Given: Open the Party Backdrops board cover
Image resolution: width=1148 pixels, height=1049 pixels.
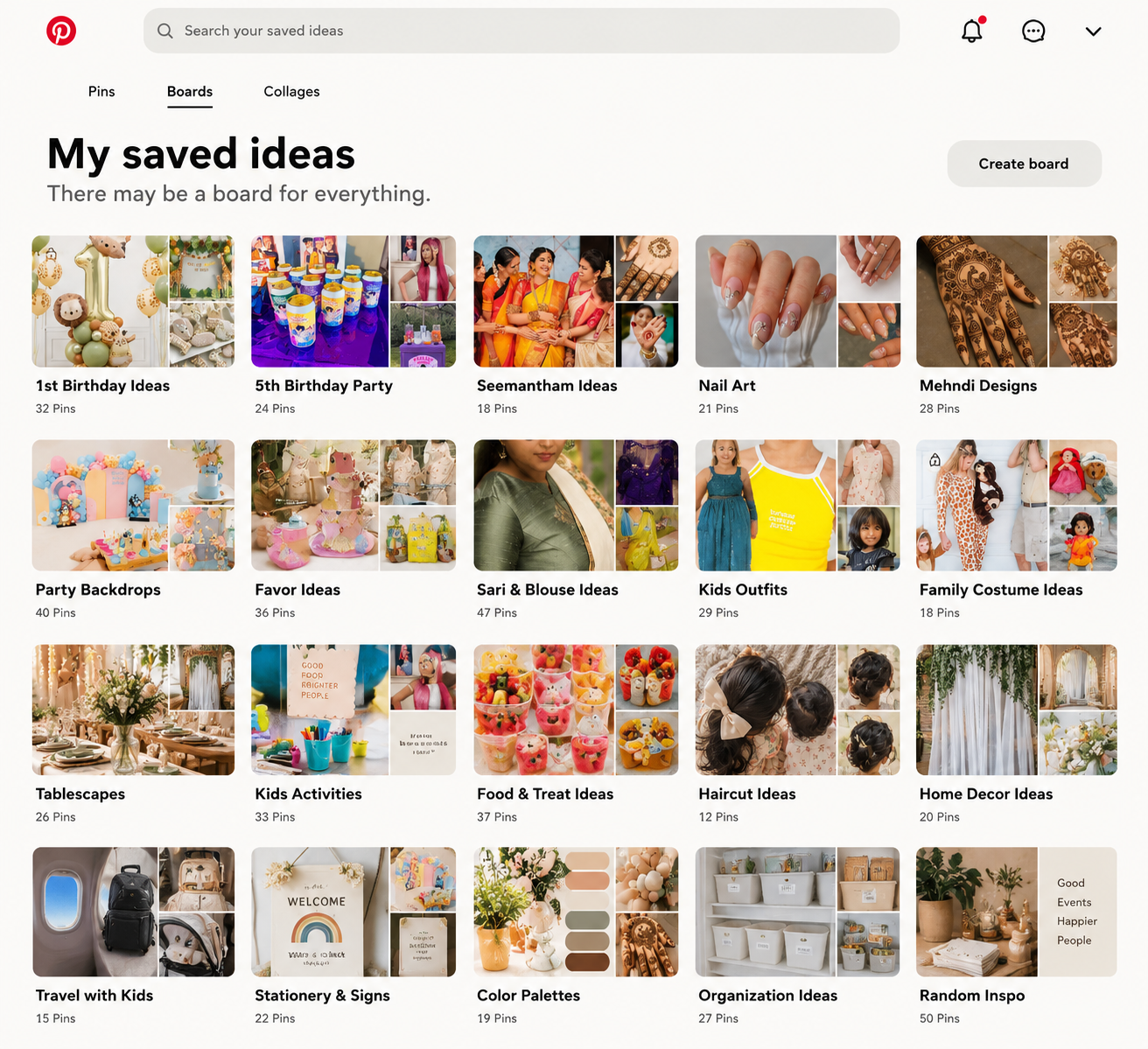Looking at the screenshot, I should click(x=133, y=505).
